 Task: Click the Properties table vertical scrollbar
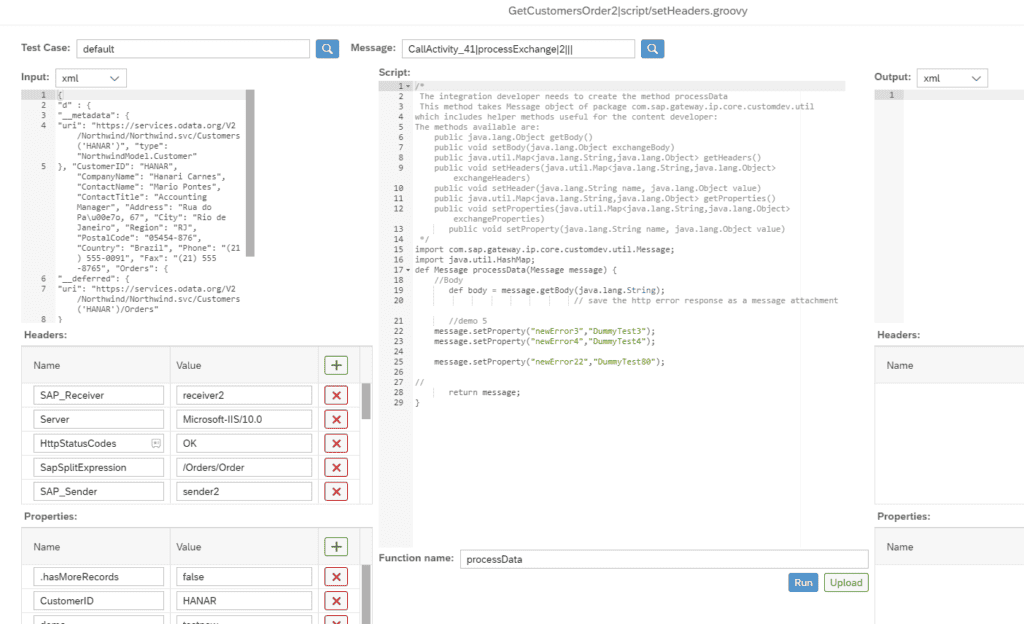coord(366,594)
